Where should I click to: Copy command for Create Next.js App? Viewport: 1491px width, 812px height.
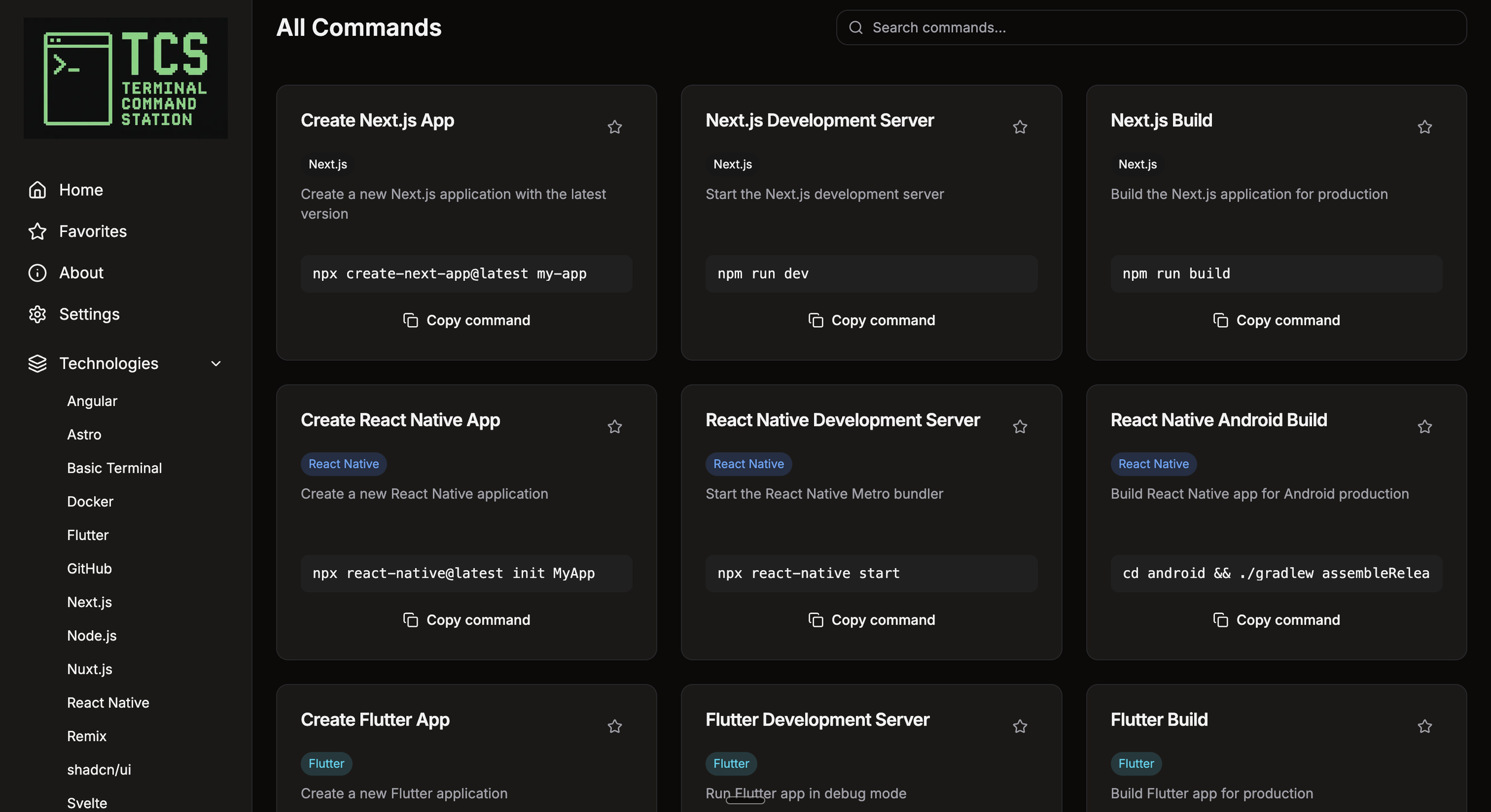[x=466, y=320]
